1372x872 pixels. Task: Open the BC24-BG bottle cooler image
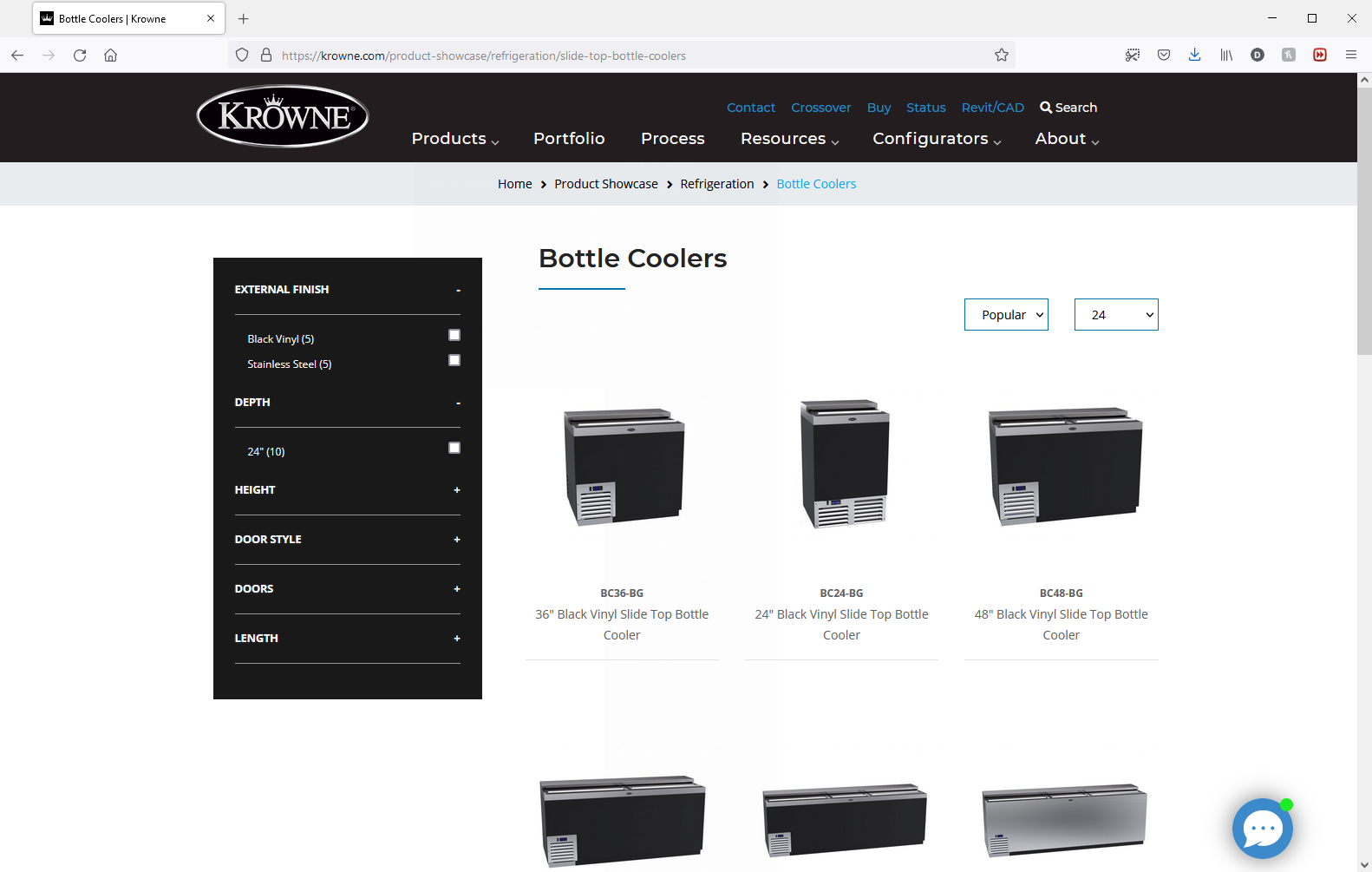tap(844, 463)
